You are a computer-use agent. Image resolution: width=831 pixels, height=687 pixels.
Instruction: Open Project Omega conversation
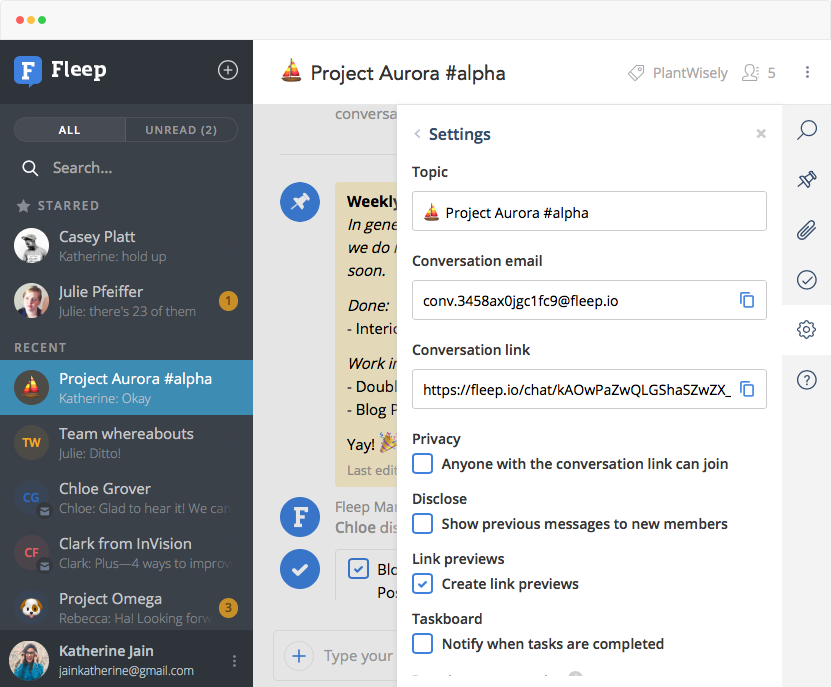coord(126,607)
